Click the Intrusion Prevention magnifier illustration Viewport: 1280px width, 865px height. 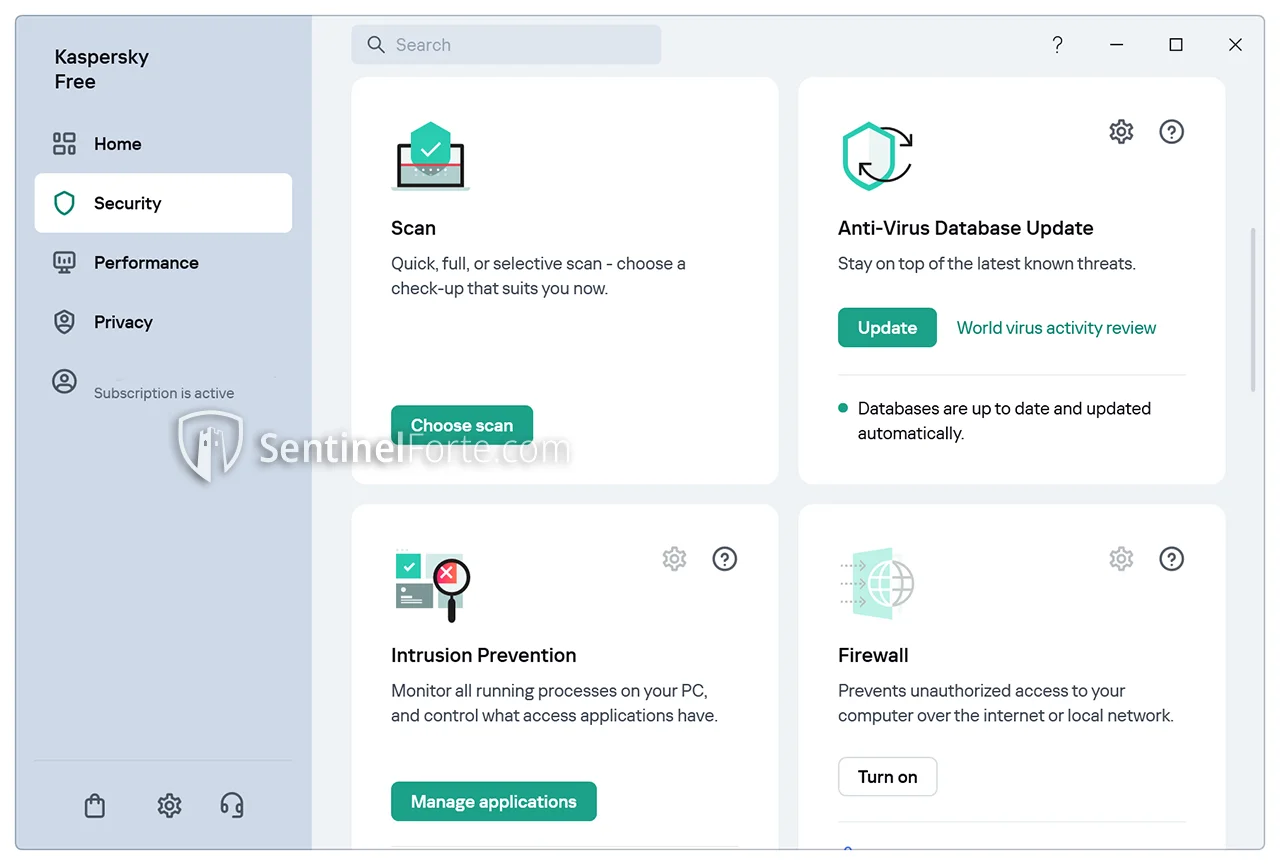(432, 585)
